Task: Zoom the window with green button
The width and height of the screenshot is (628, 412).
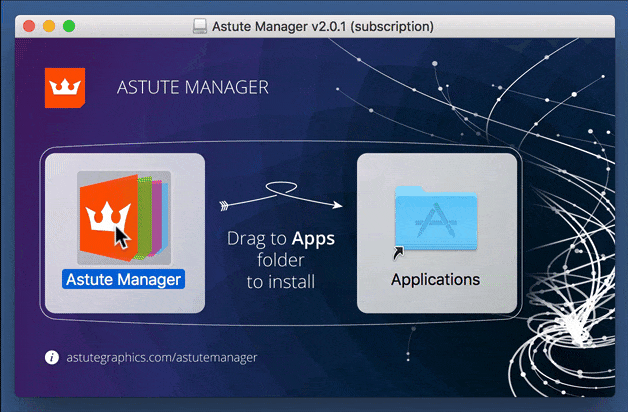Action: (69, 26)
